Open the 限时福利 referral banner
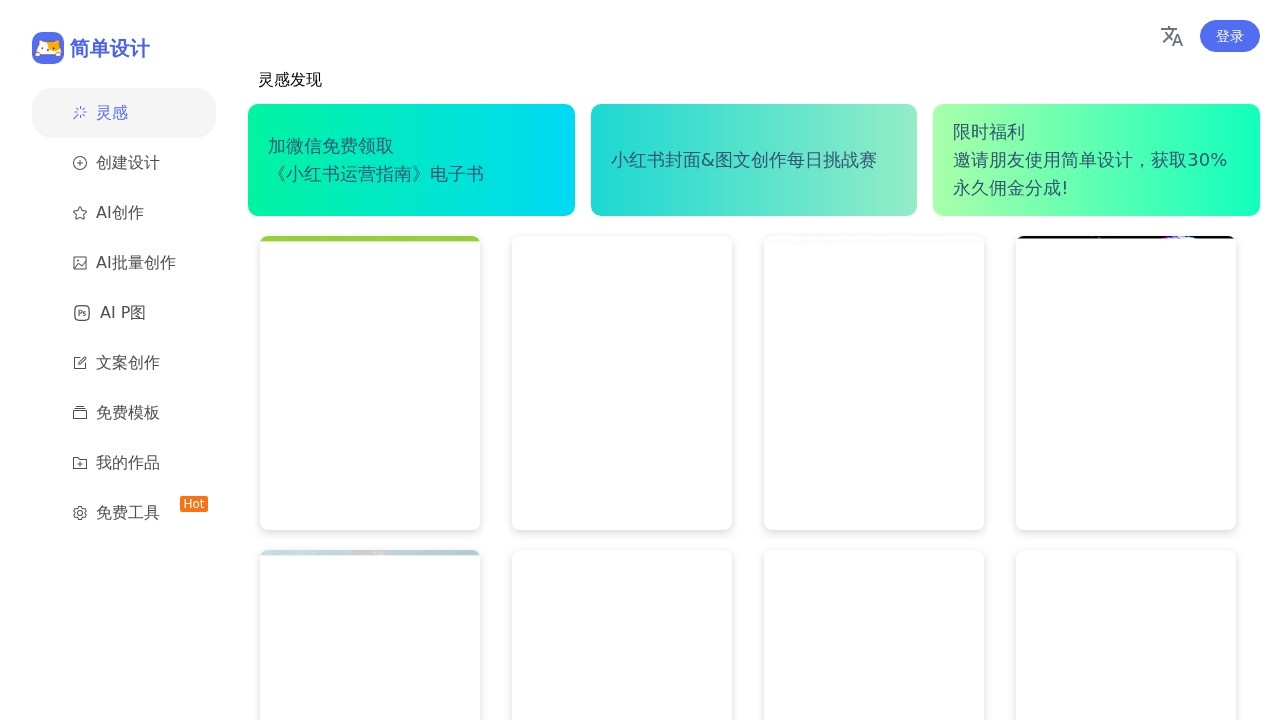Image resolution: width=1280 pixels, height=720 pixels. coord(1096,160)
